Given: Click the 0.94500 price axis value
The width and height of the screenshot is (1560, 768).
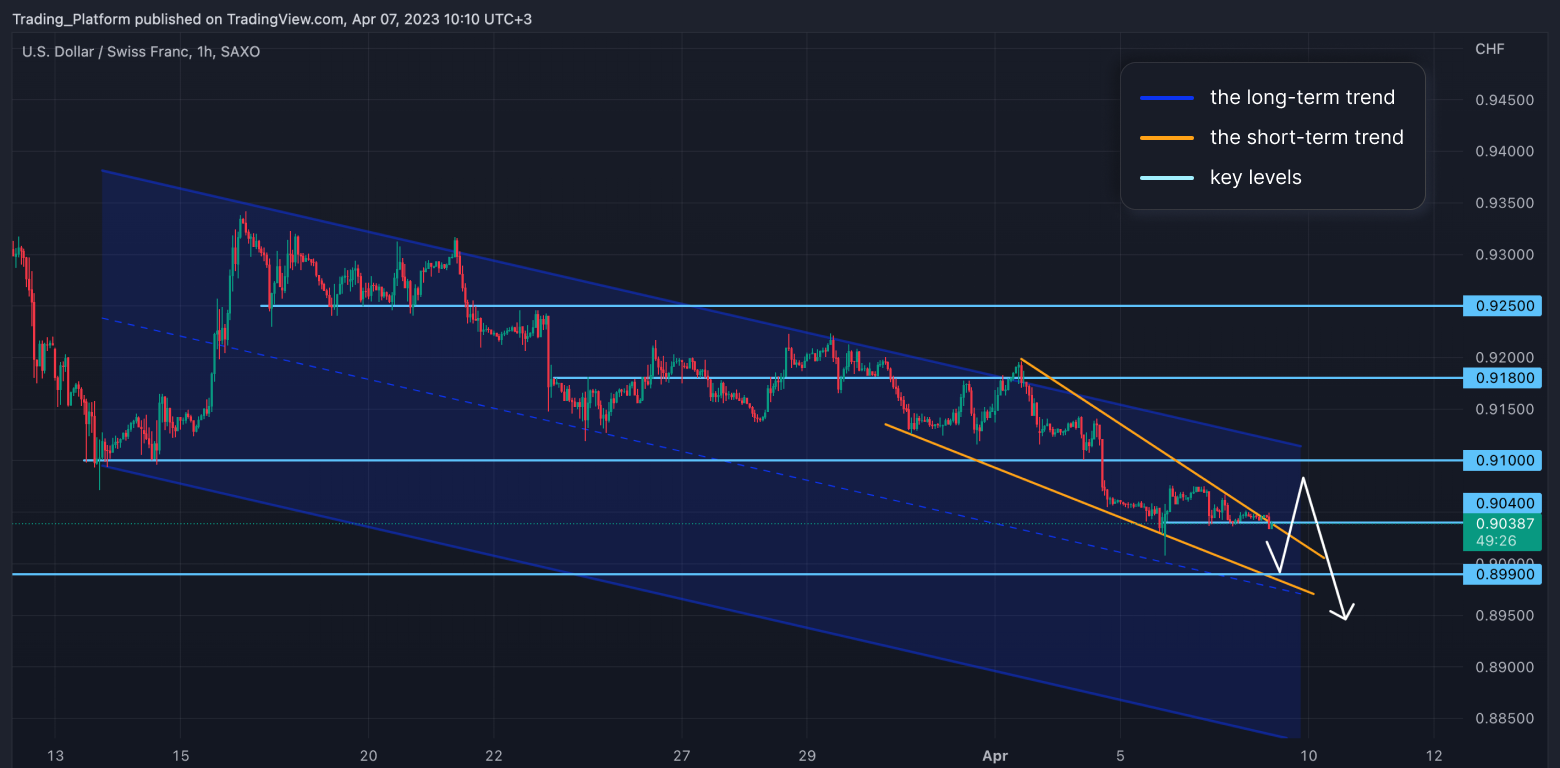Looking at the screenshot, I should click(1505, 100).
